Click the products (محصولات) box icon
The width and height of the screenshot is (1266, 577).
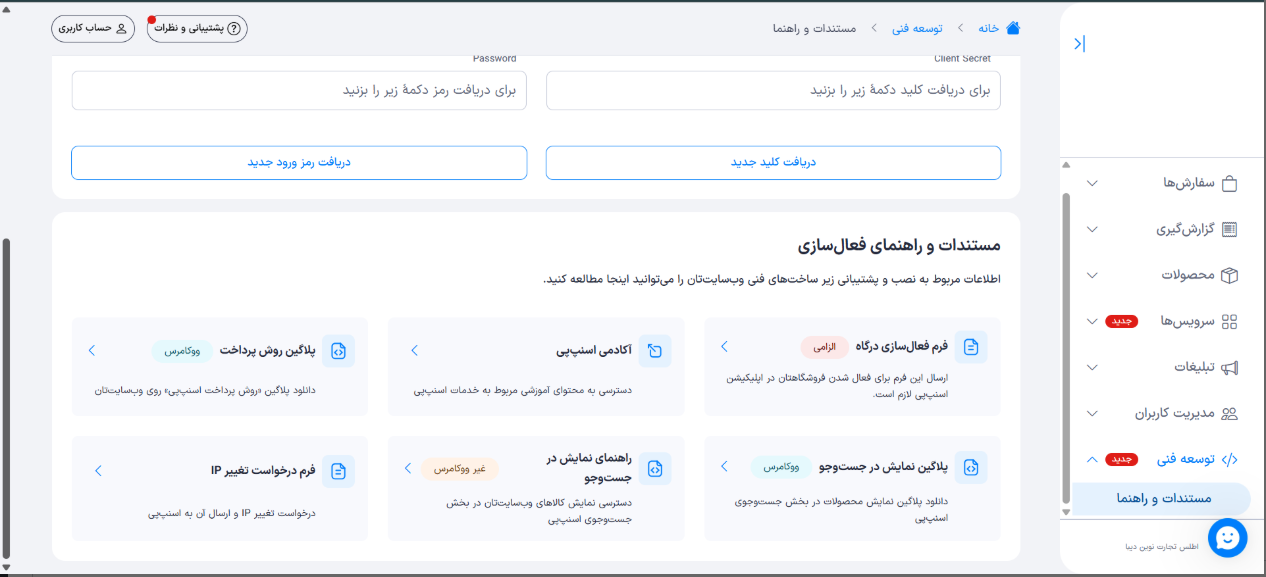(x=1230, y=275)
